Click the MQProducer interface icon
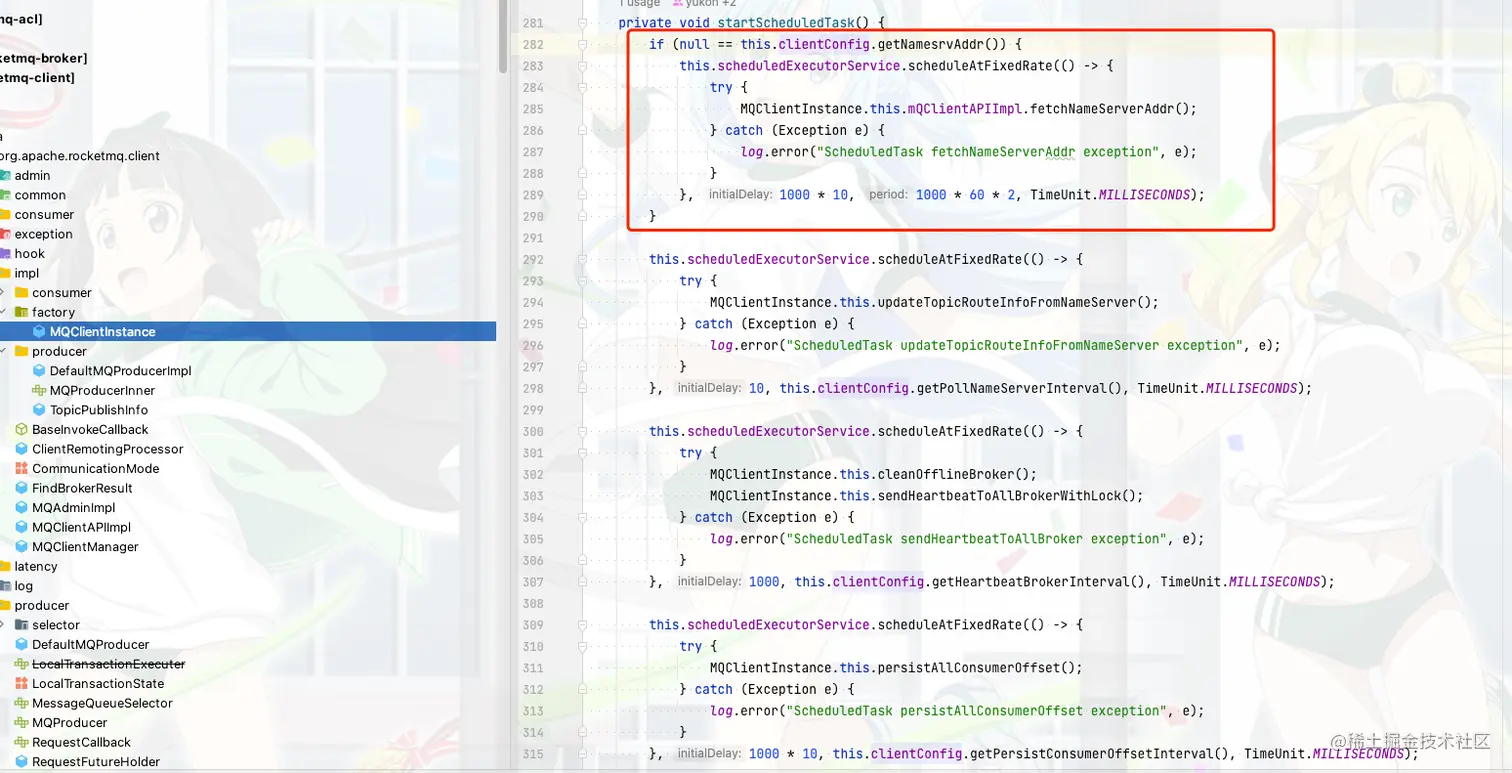 22,722
